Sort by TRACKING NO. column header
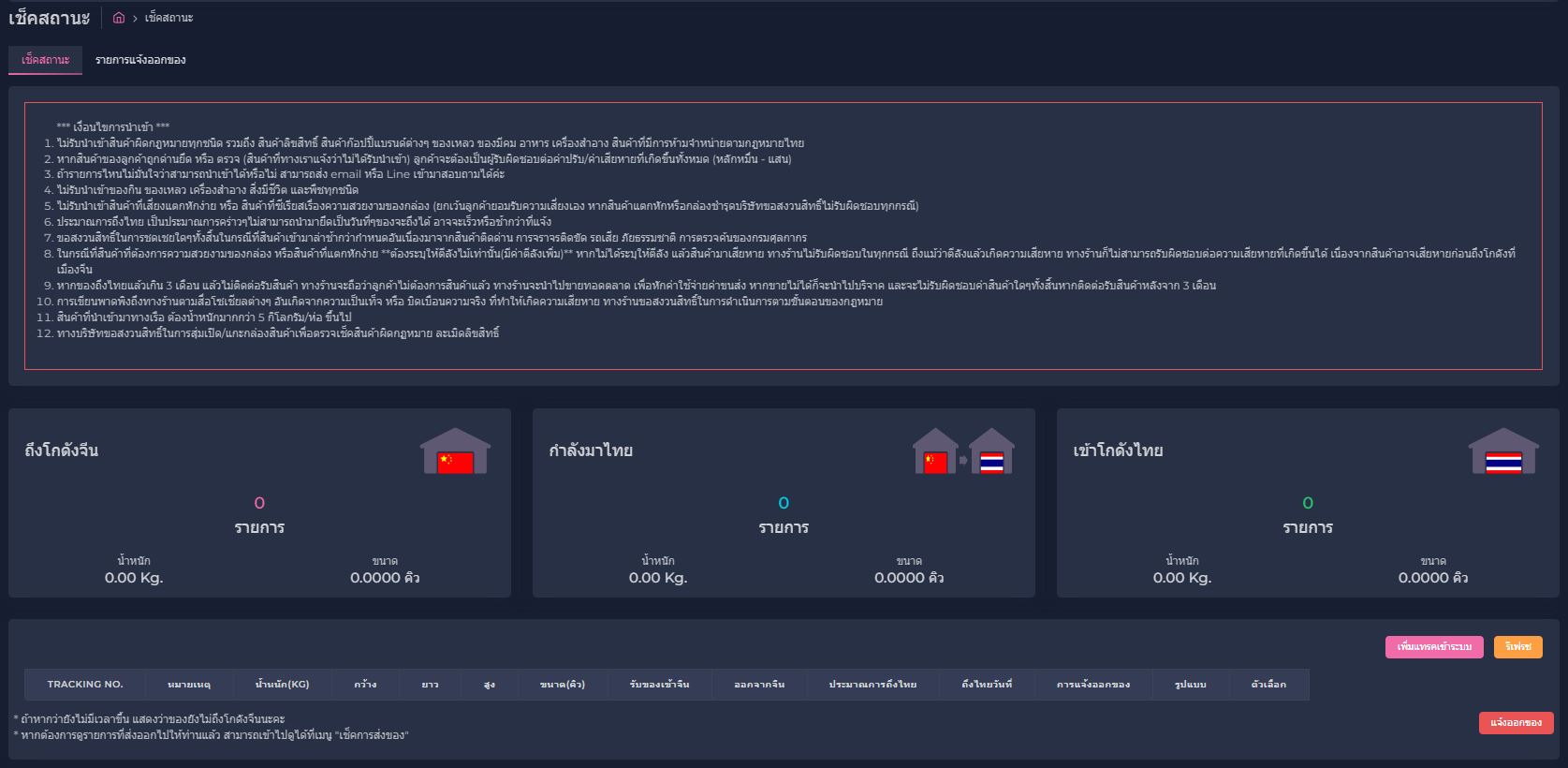Image resolution: width=1568 pixels, height=768 pixels. pyautogui.click(x=85, y=685)
